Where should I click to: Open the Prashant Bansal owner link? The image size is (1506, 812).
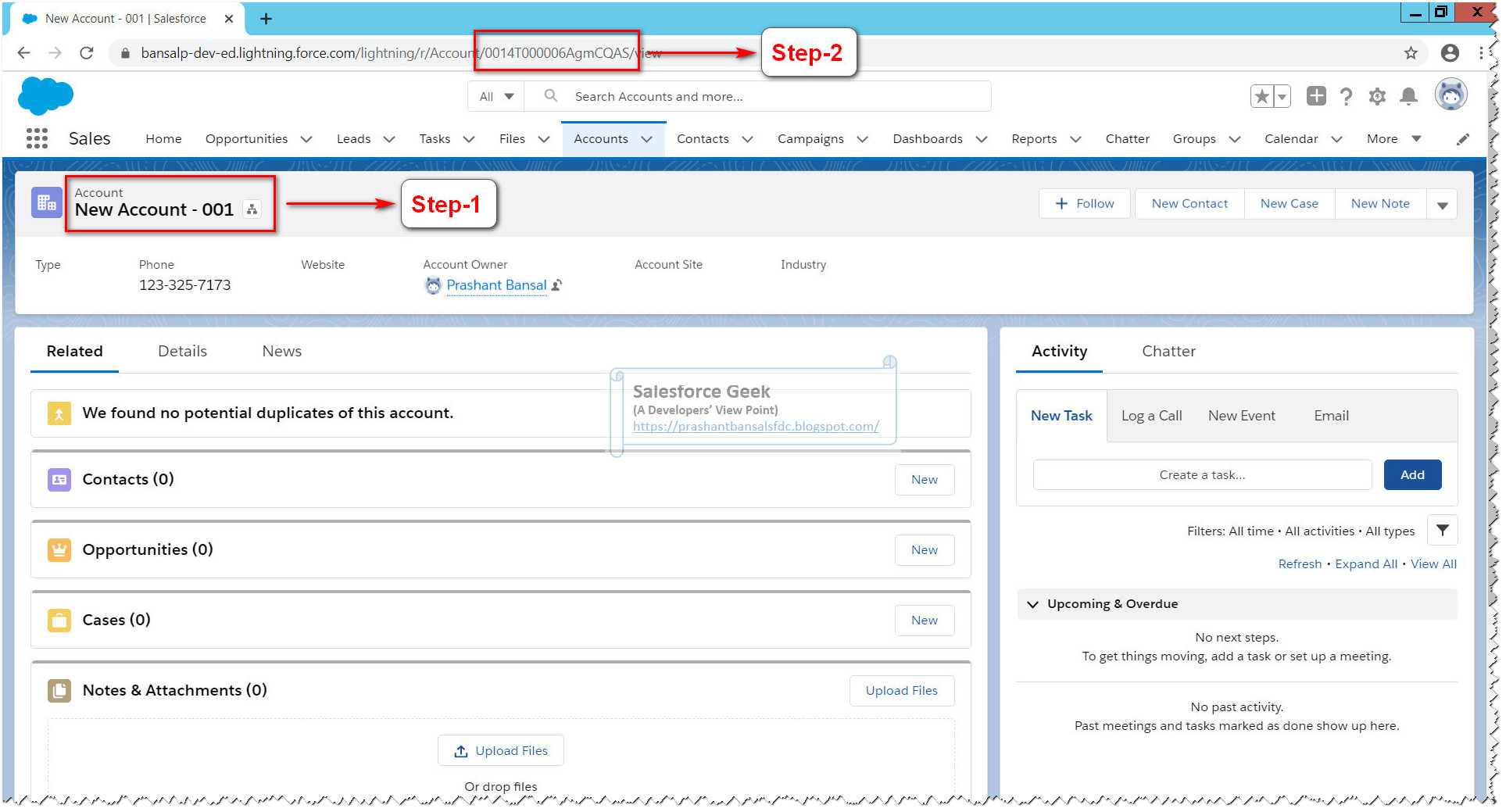(496, 285)
